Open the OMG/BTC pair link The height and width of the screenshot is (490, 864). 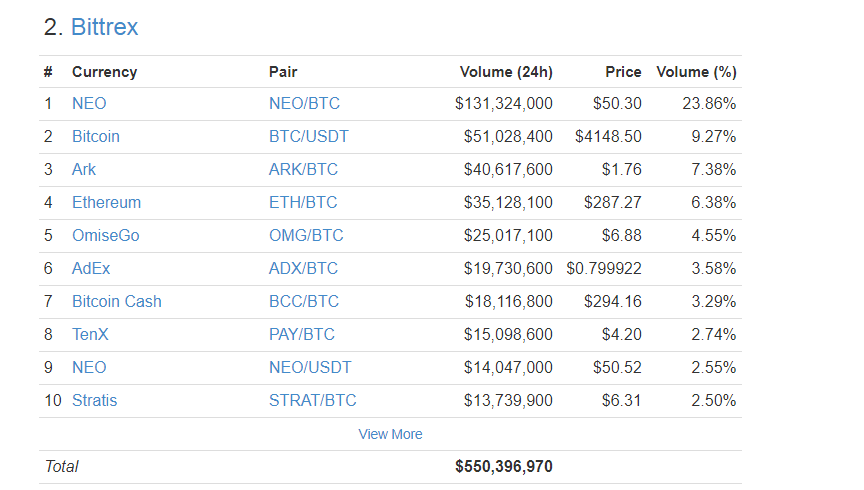[x=306, y=235]
